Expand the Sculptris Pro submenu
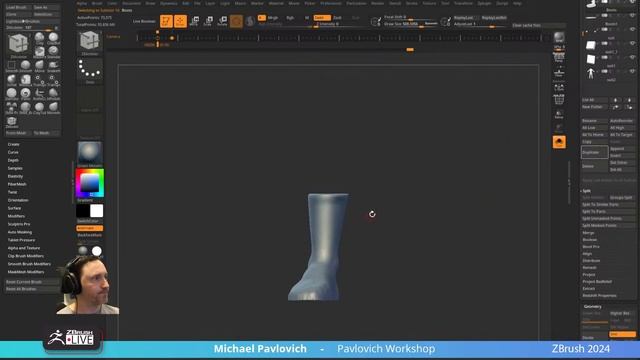 [x=19, y=224]
